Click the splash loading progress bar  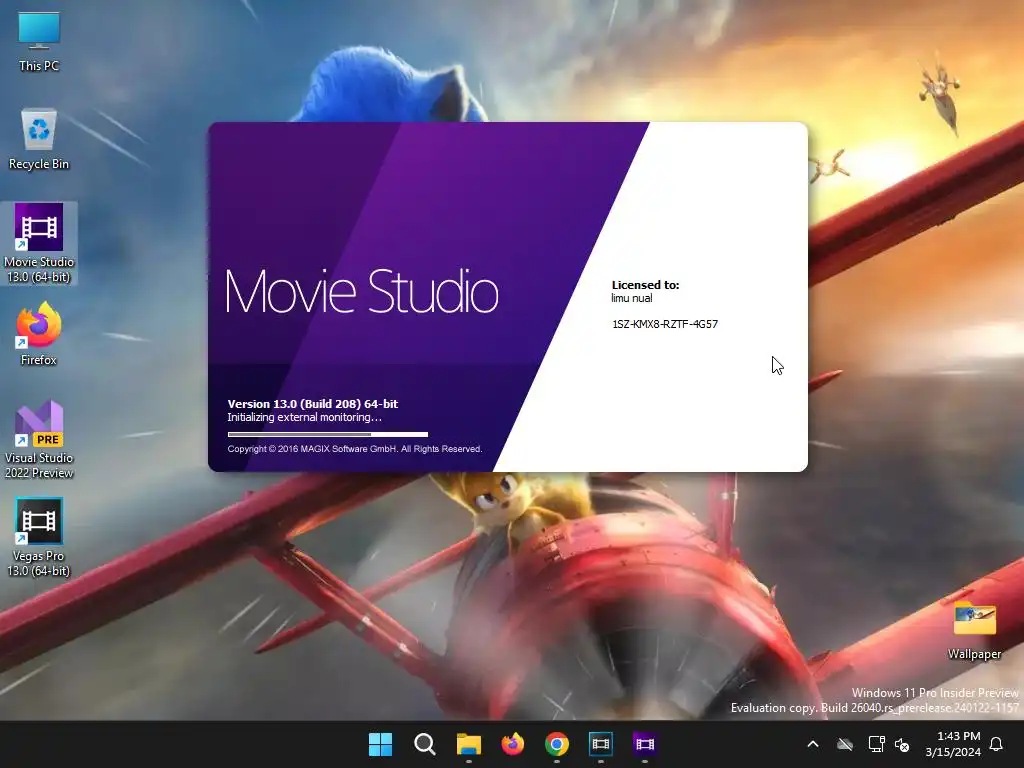(x=328, y=434)
